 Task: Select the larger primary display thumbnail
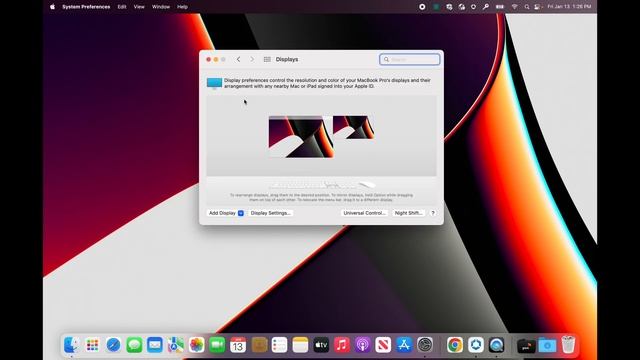pyautogui.click(x=301, y=137)
